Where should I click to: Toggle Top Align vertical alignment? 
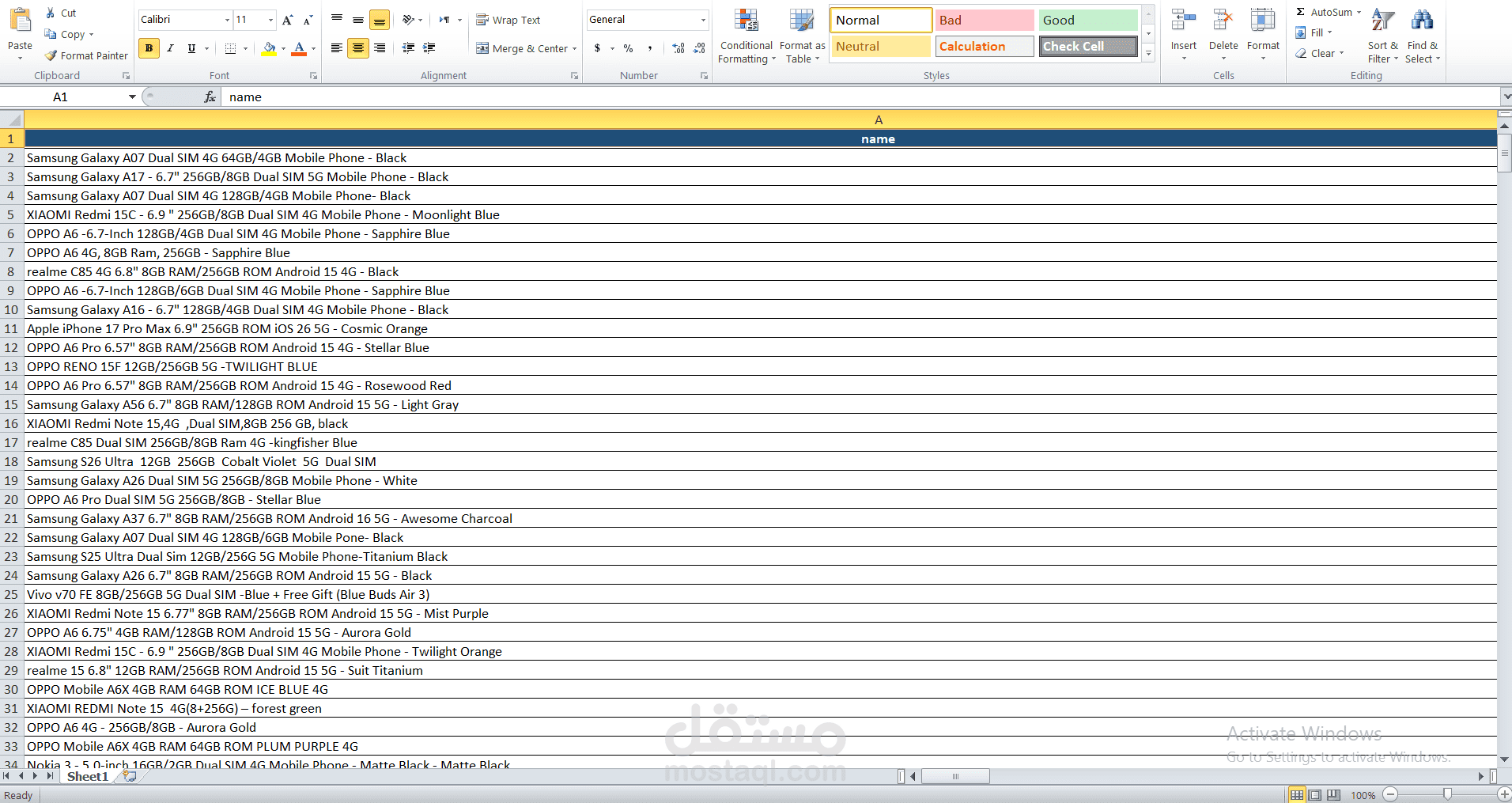(x=337, y=20)
